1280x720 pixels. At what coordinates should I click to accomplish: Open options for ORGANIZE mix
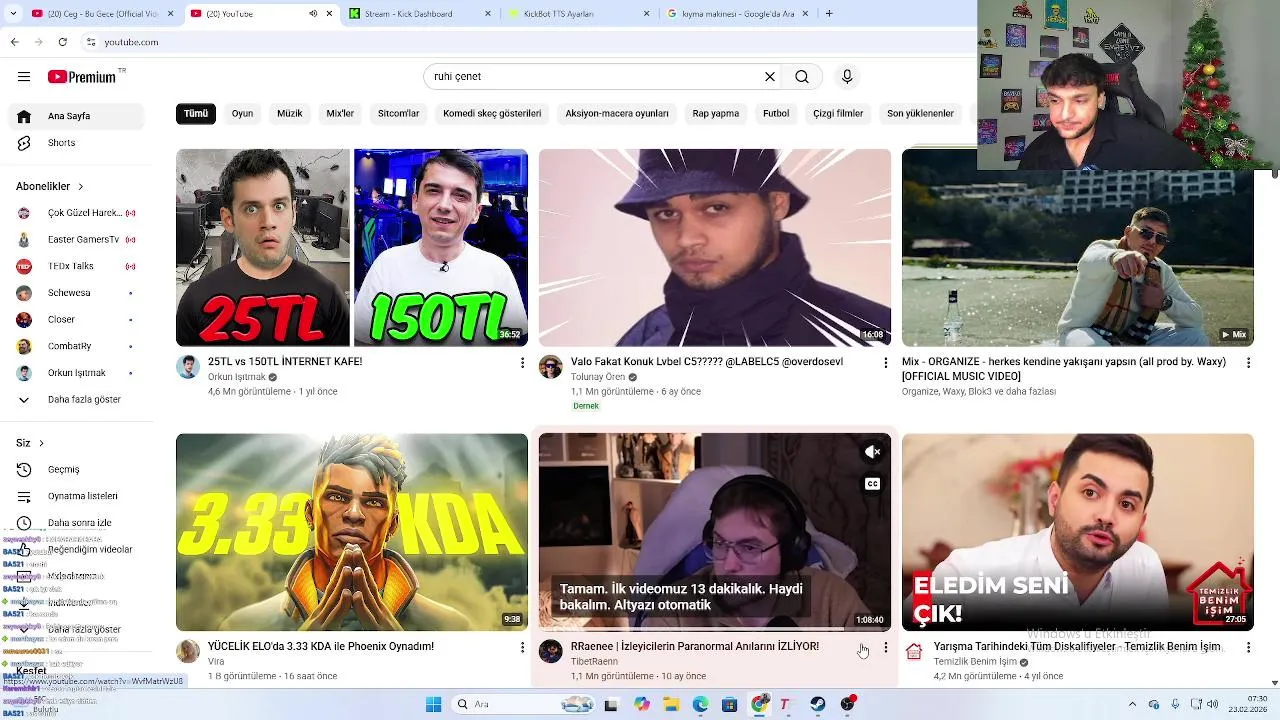(x=1248, y=362)
